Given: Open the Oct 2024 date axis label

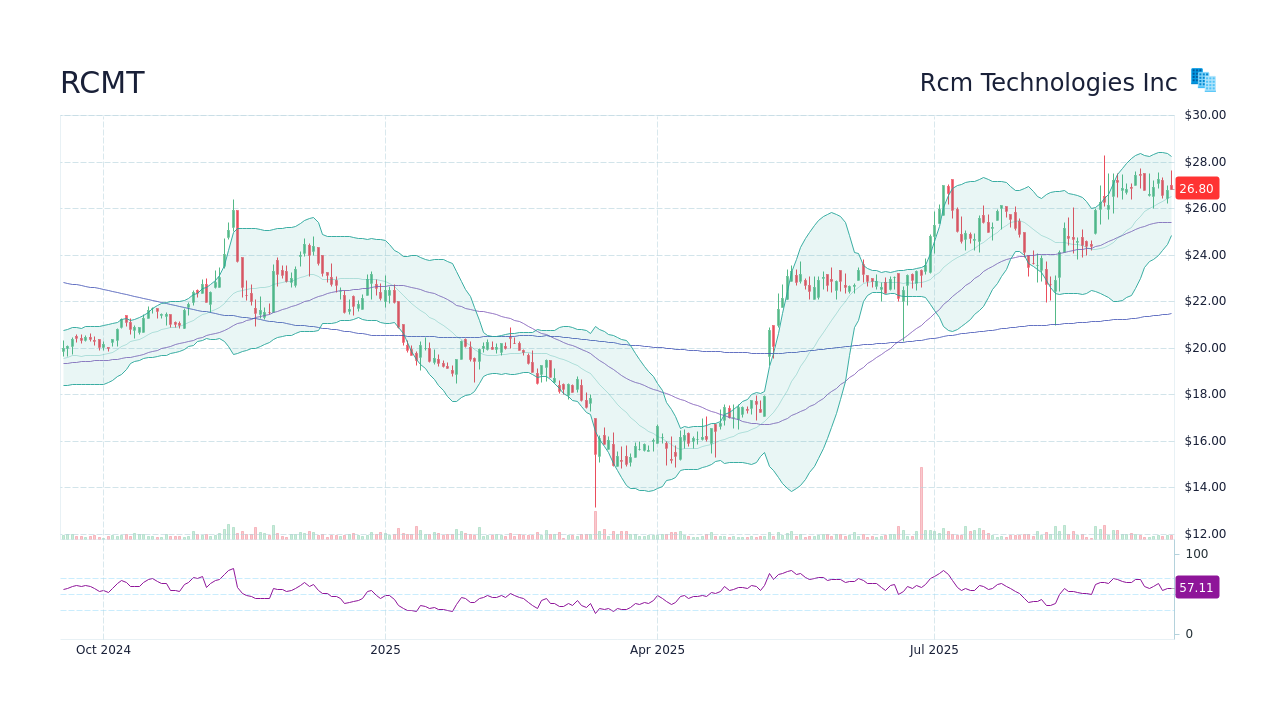Looking at the screenshot, I should tap(103, 649).
